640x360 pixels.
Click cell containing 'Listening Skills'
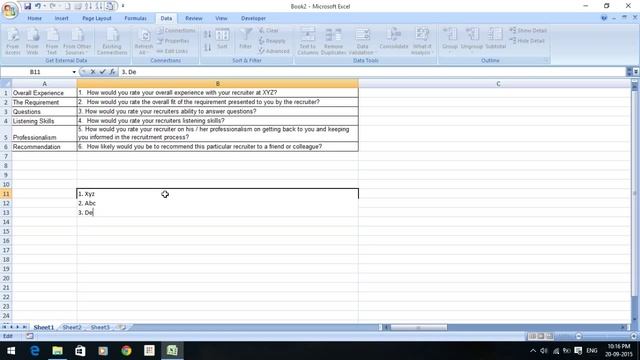point(44,121)
